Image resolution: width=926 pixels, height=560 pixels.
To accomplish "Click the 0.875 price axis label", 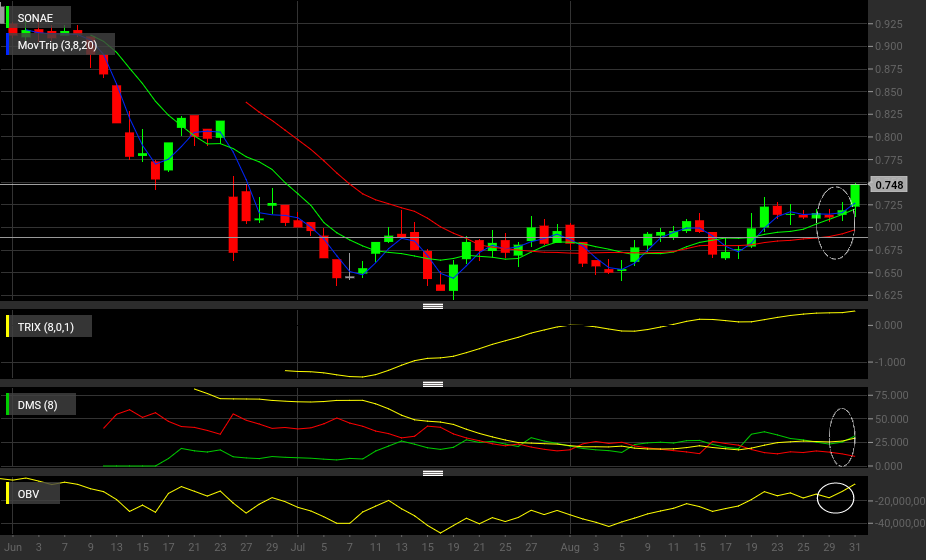I will (x=889, y=69).
